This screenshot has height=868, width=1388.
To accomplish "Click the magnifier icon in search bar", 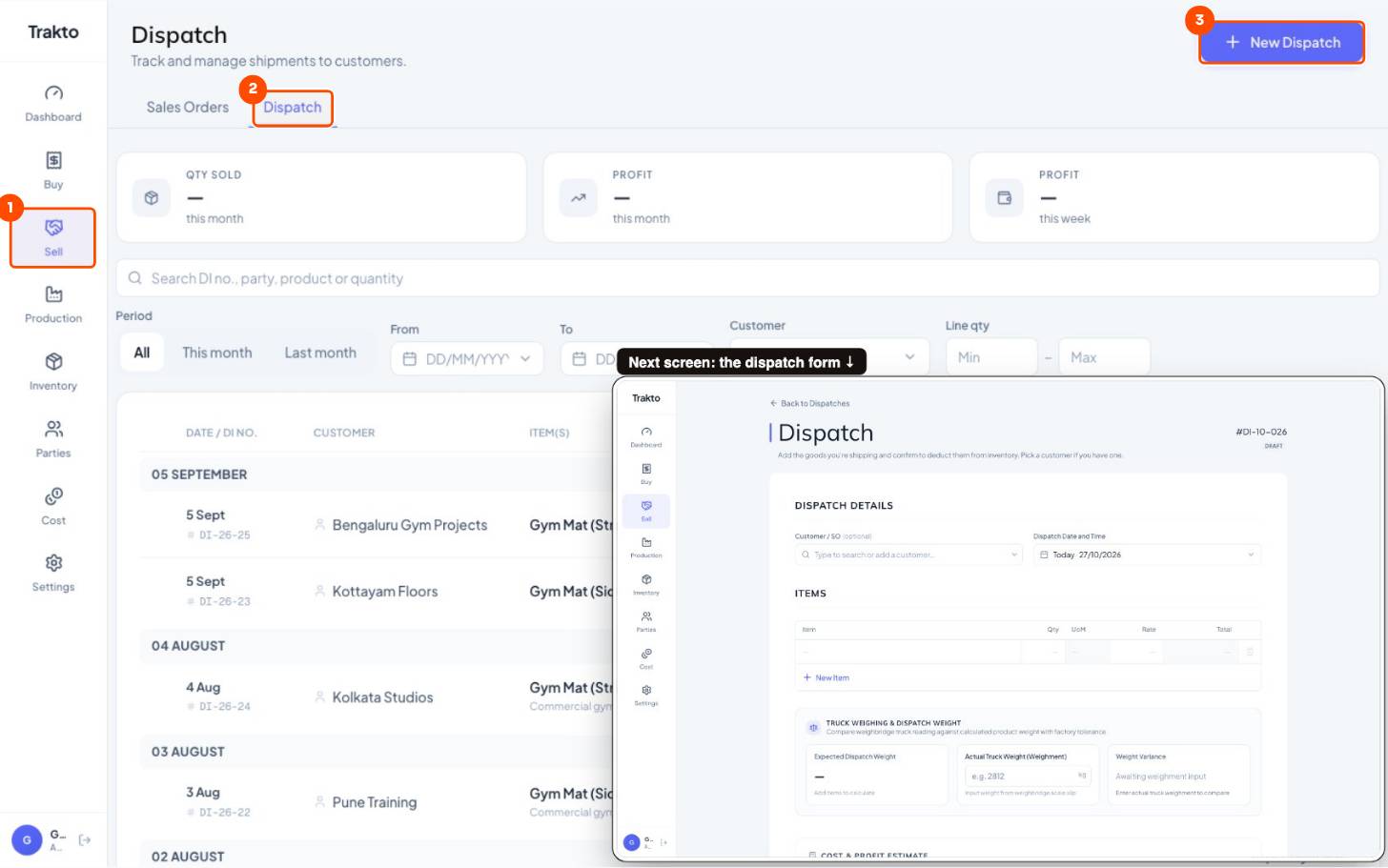I will click(135, 278).
